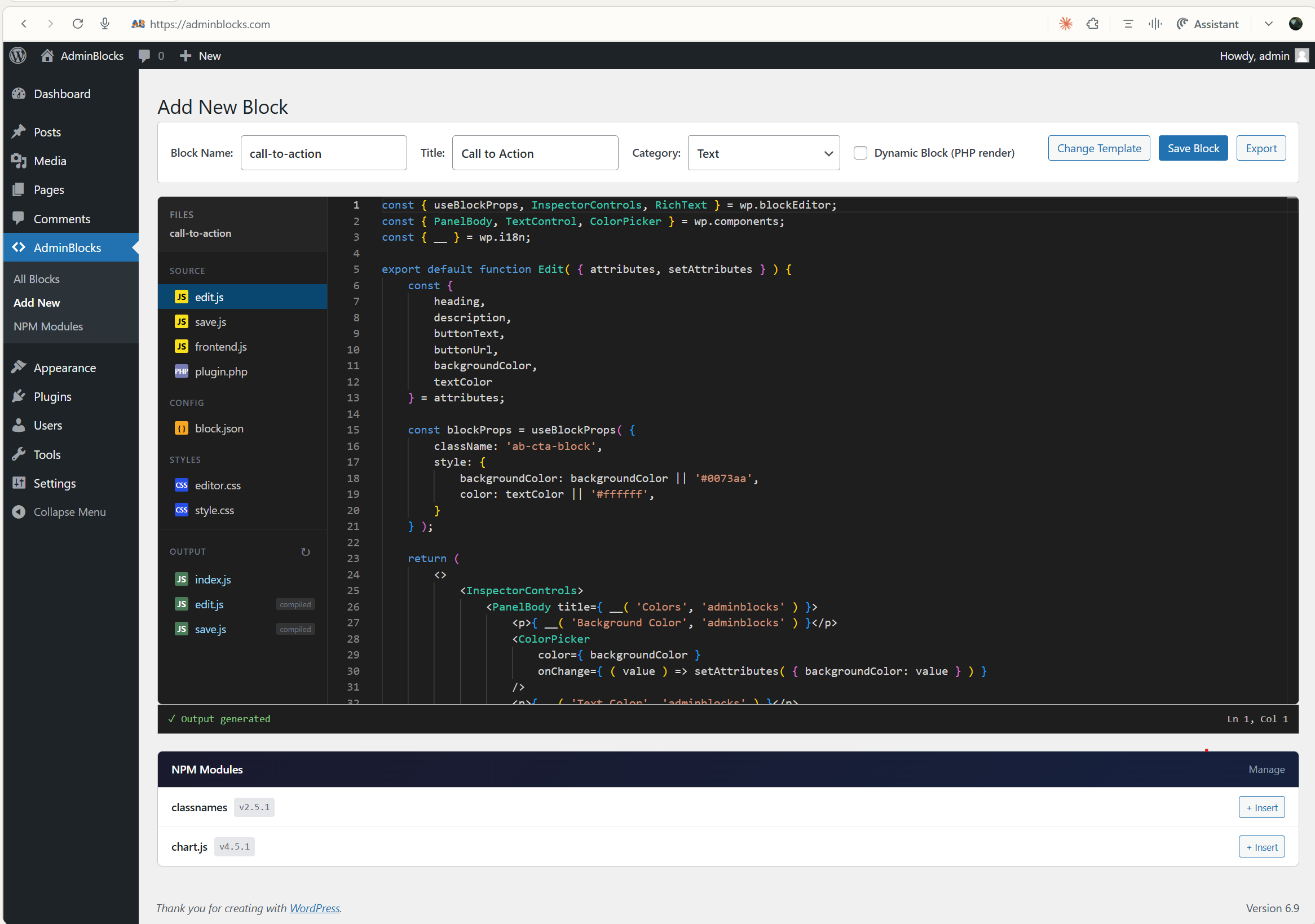Open block.json config file

219,428
